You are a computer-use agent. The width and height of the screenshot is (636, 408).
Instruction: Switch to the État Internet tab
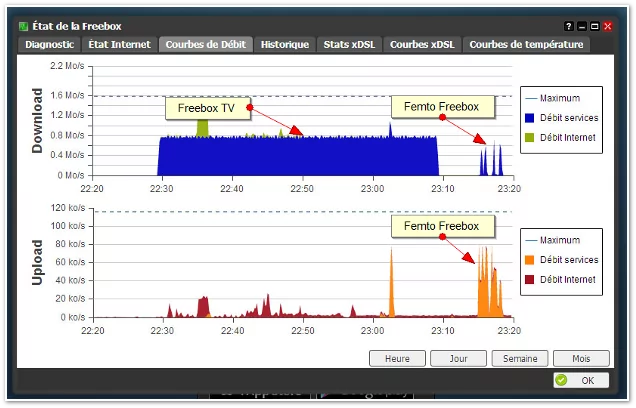[x=119, y=44]
